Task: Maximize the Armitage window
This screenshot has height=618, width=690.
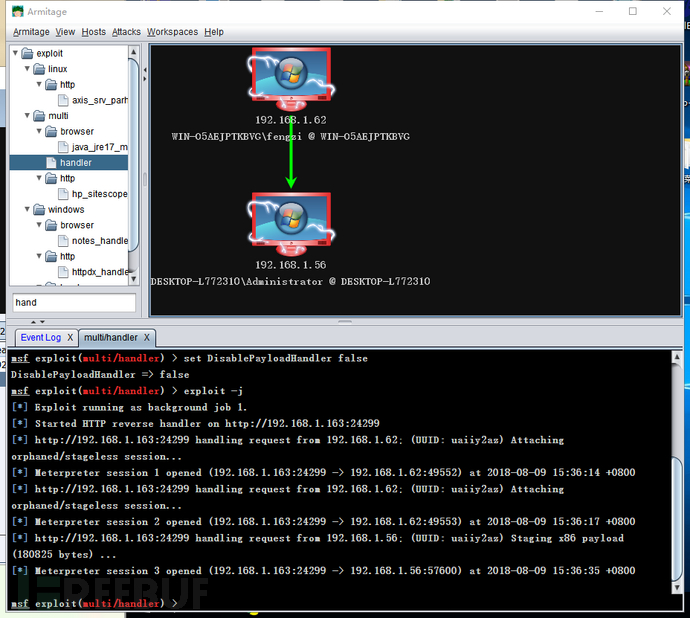Action: 633,11
